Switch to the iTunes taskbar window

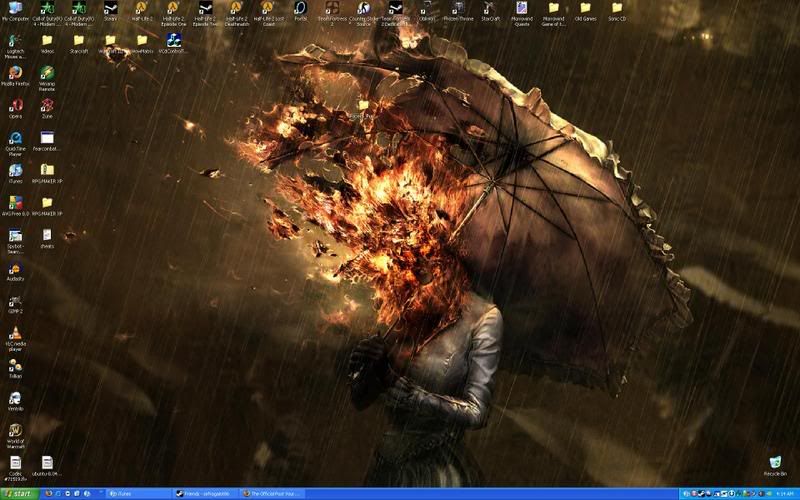click(x=138, y=494)
